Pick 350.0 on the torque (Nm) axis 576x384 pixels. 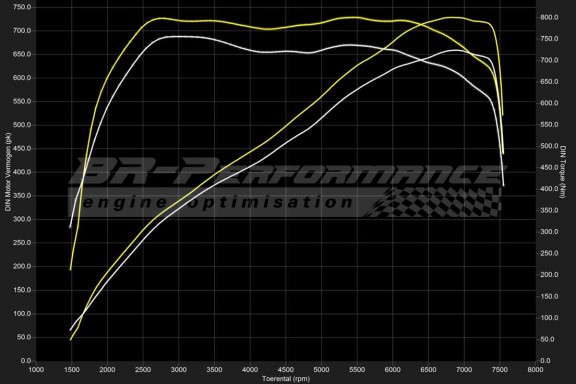click(549, 210)
